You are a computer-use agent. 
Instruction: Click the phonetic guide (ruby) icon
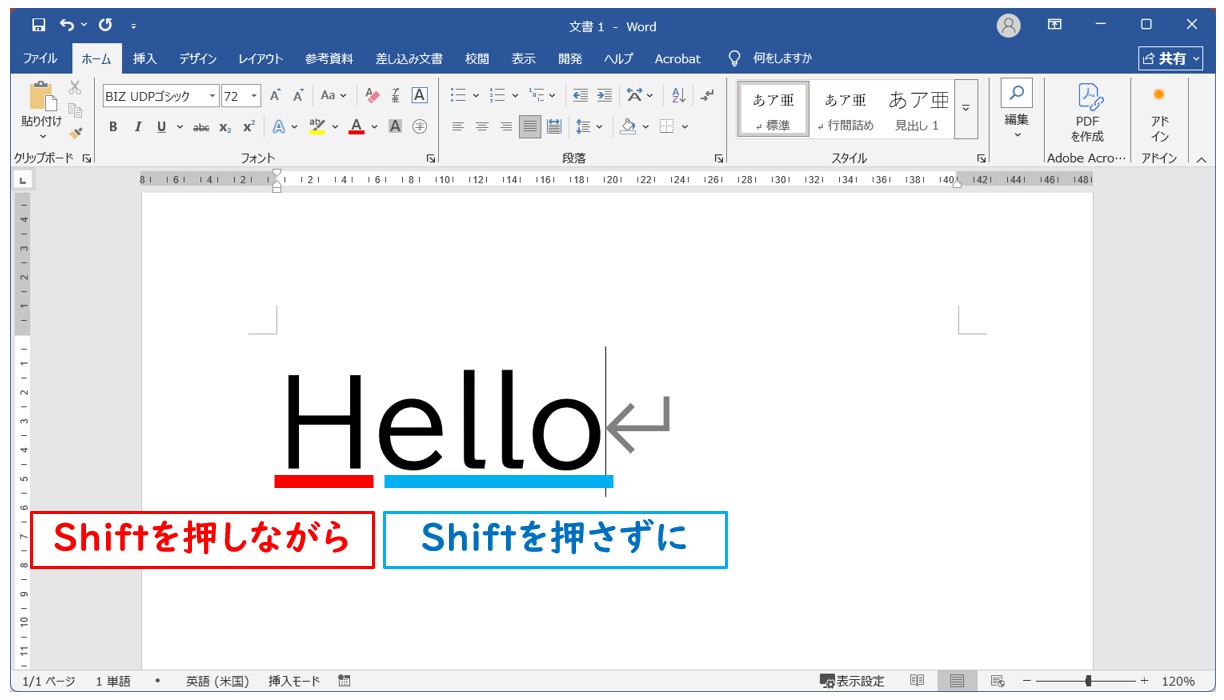[396, 96]
